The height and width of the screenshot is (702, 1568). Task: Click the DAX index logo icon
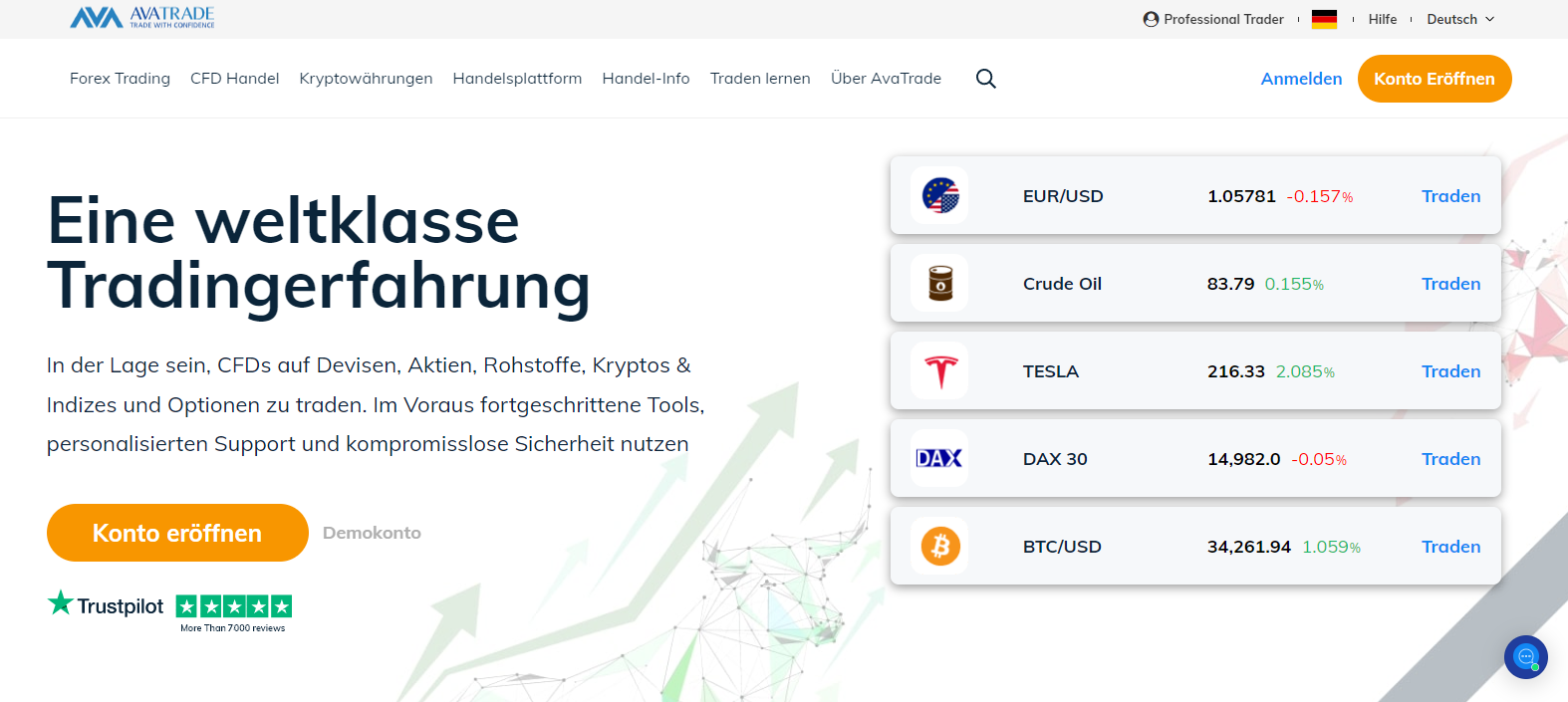(x=939, y=458)
